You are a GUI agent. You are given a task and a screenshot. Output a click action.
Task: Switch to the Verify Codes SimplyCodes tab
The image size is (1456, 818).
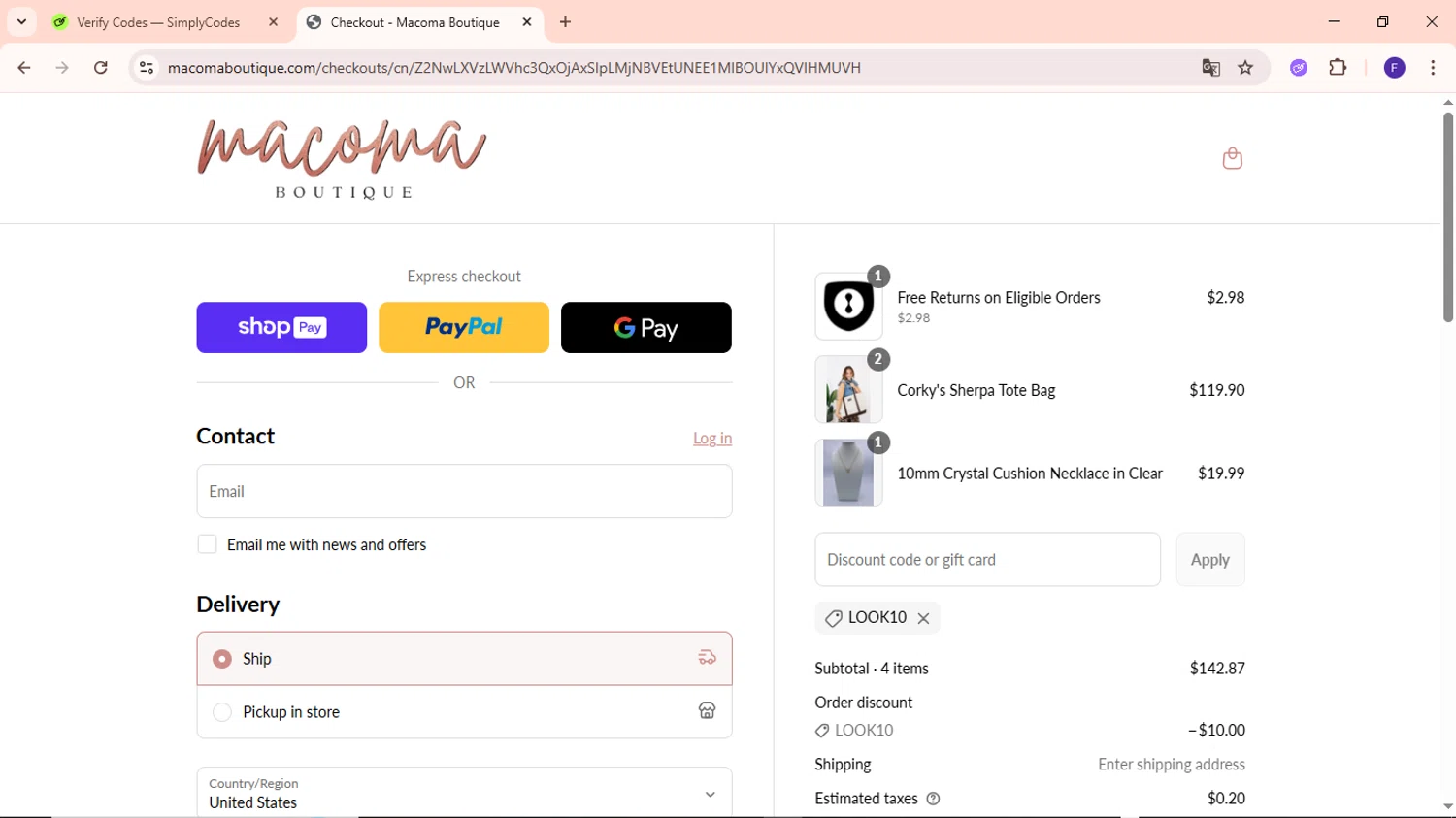pyautogui.click(x=158, y=22)
